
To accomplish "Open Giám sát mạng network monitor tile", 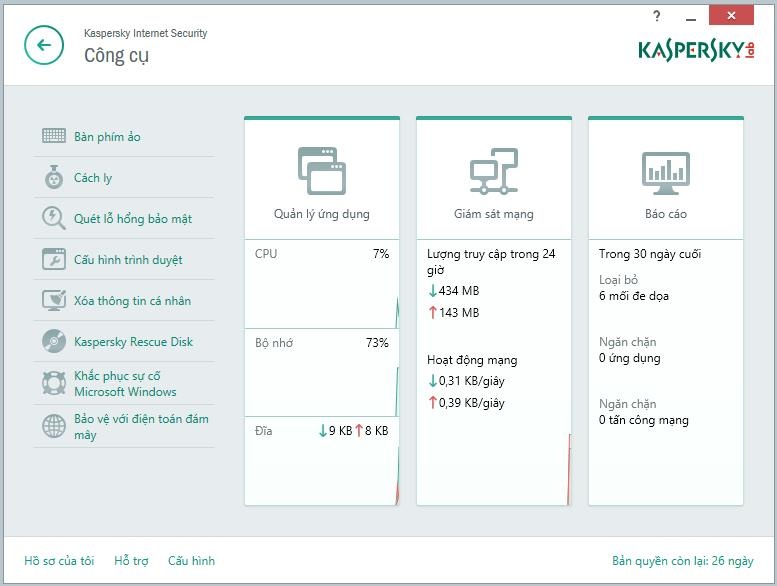I will 493,180.
